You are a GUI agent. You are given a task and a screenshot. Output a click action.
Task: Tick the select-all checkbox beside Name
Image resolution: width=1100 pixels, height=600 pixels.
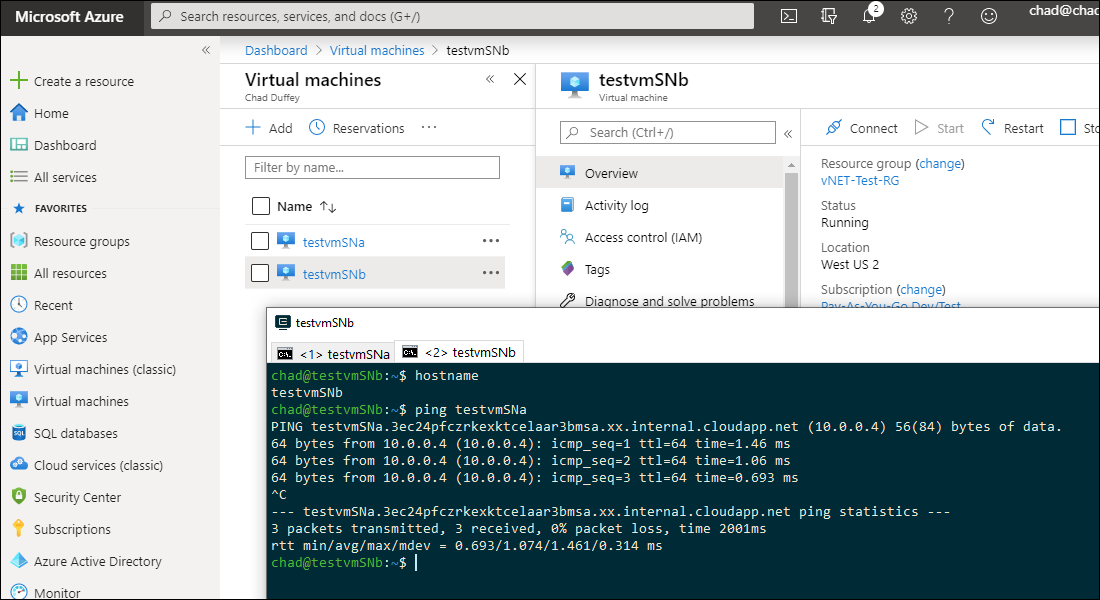[x=260, y=206]
